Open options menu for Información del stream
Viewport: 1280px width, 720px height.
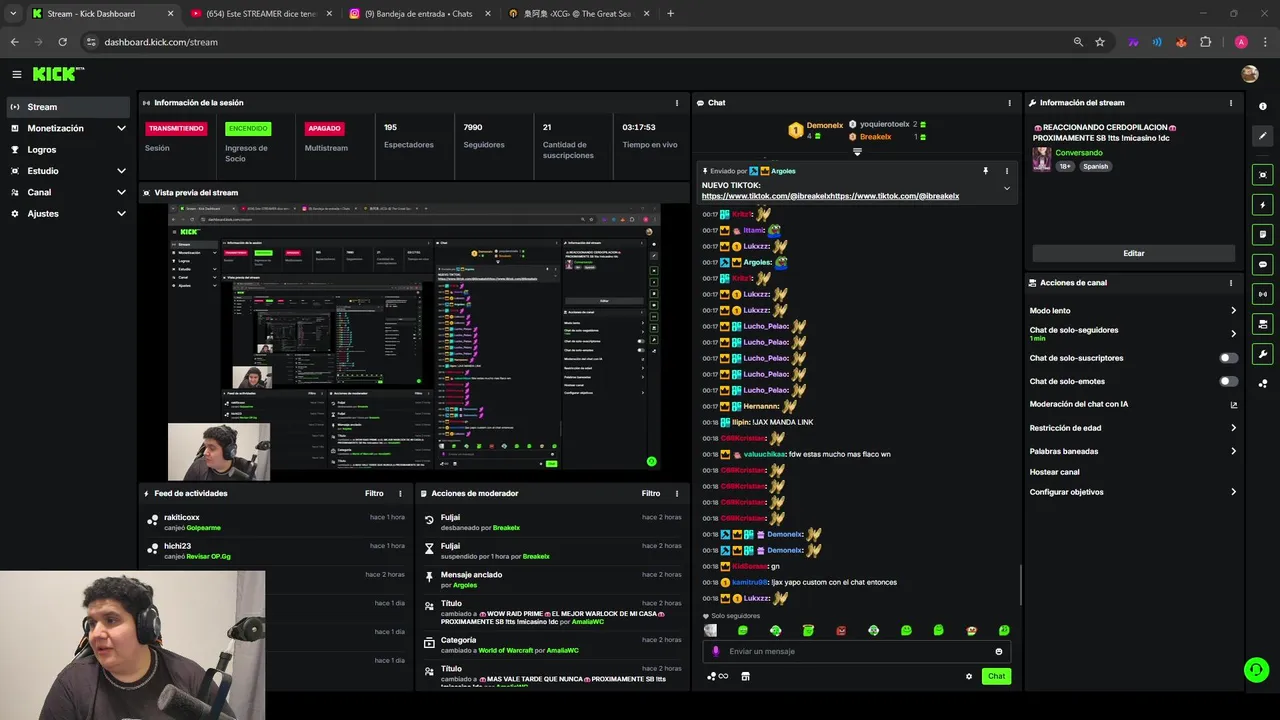(x=1231, y=102)
